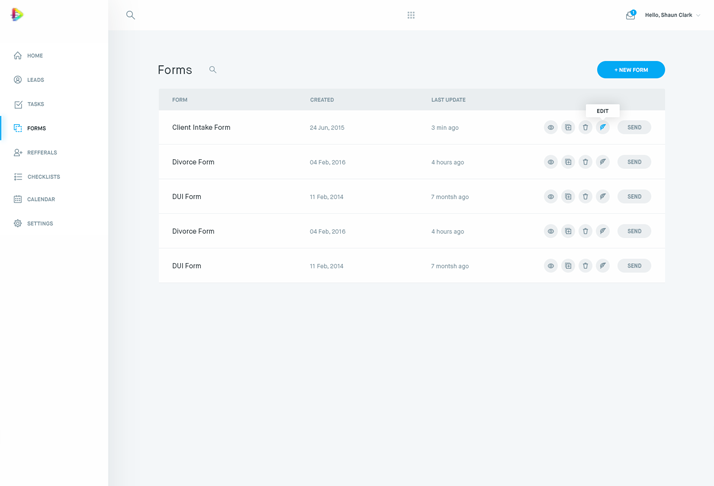The width and height of the screenshot is (714, 486).
Task: Create a new form
Action: coord(631,70)
